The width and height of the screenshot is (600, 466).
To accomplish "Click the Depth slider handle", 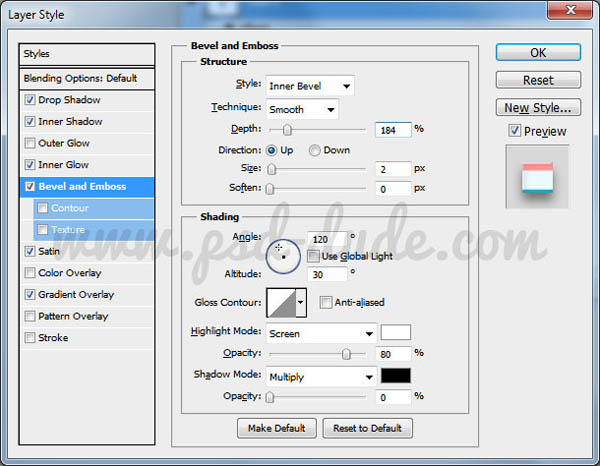I will (x=287, y=129).
